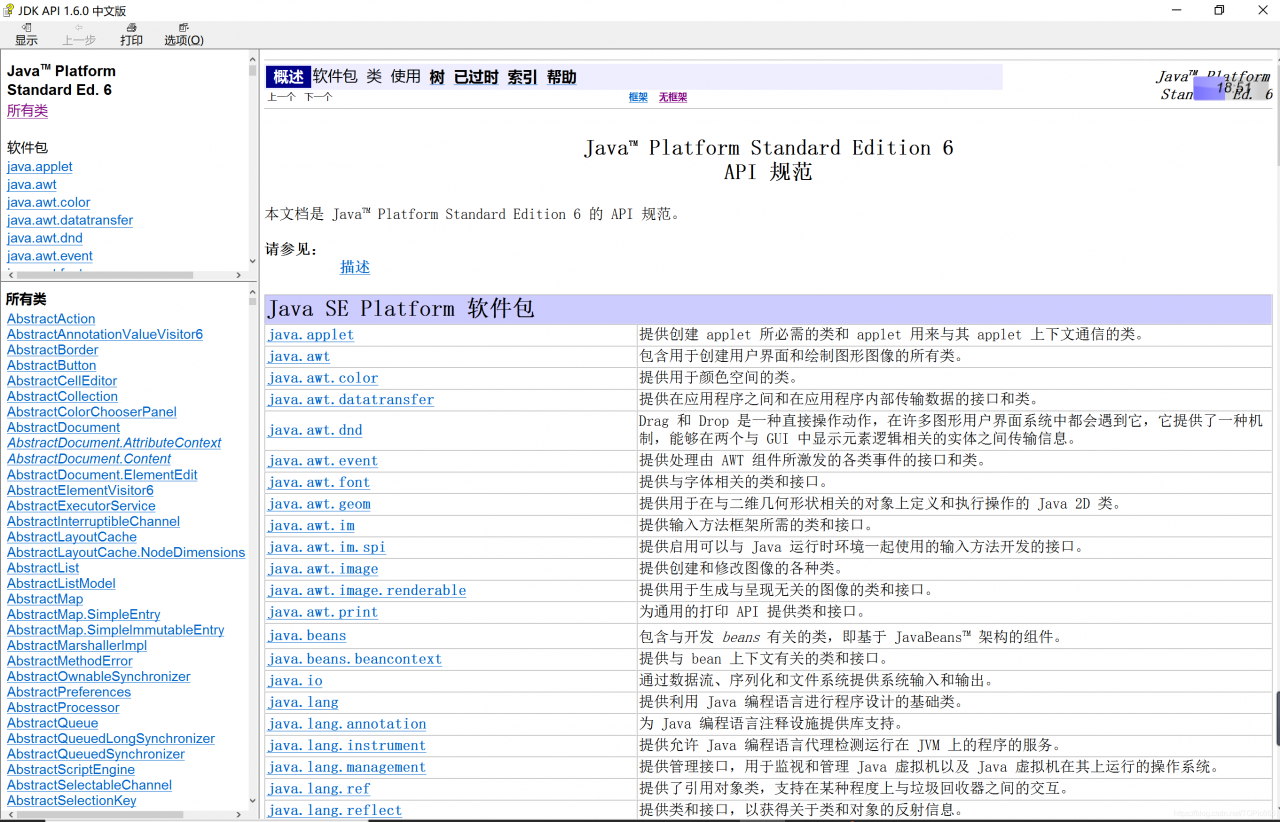Open AbstractMap.SimpleEntry class link
Screen dimensions: 1280x822
[x=84, y=614]
